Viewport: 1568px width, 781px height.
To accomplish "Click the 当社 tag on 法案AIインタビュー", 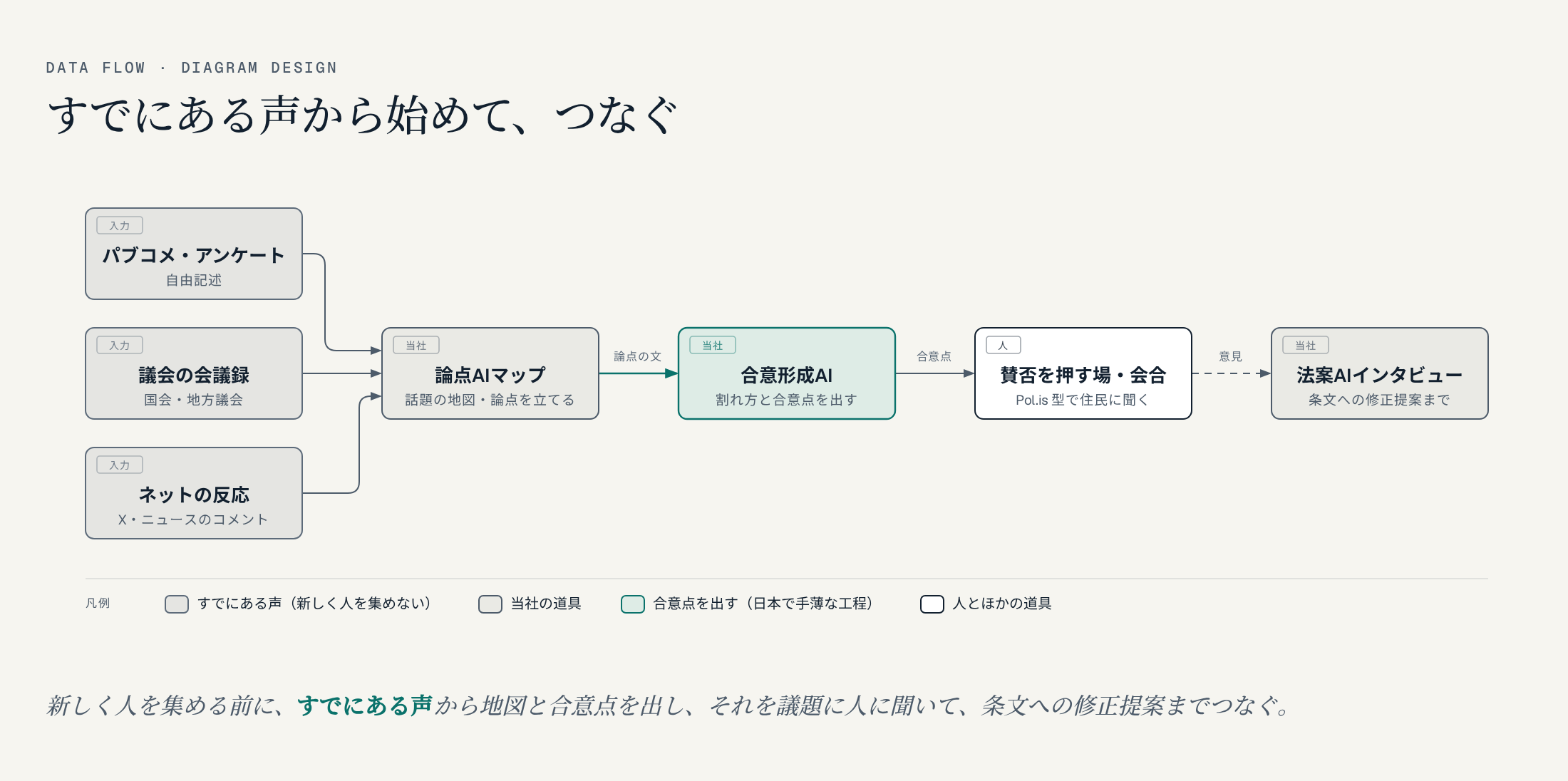I will [1306, 346].
